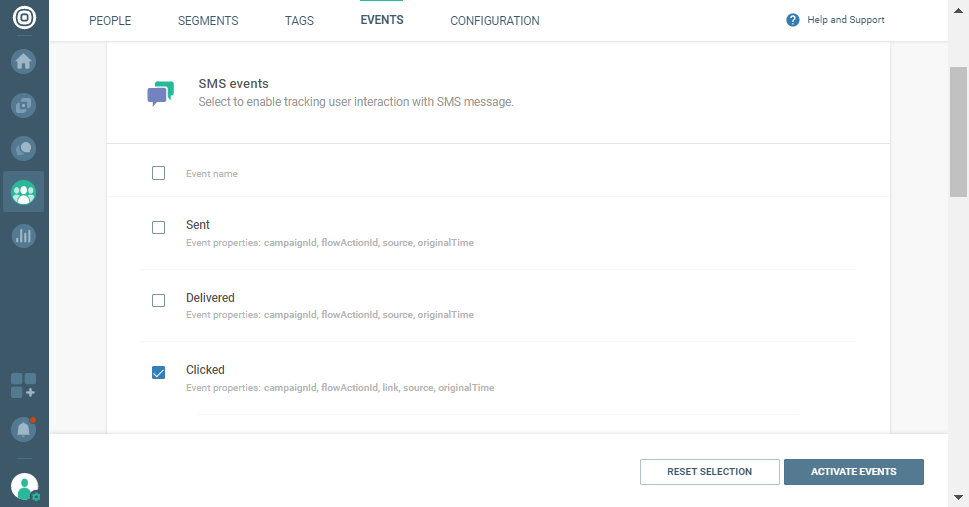
Task: Open the second sidebar module below Home
Action: click(x=24, y=104)
